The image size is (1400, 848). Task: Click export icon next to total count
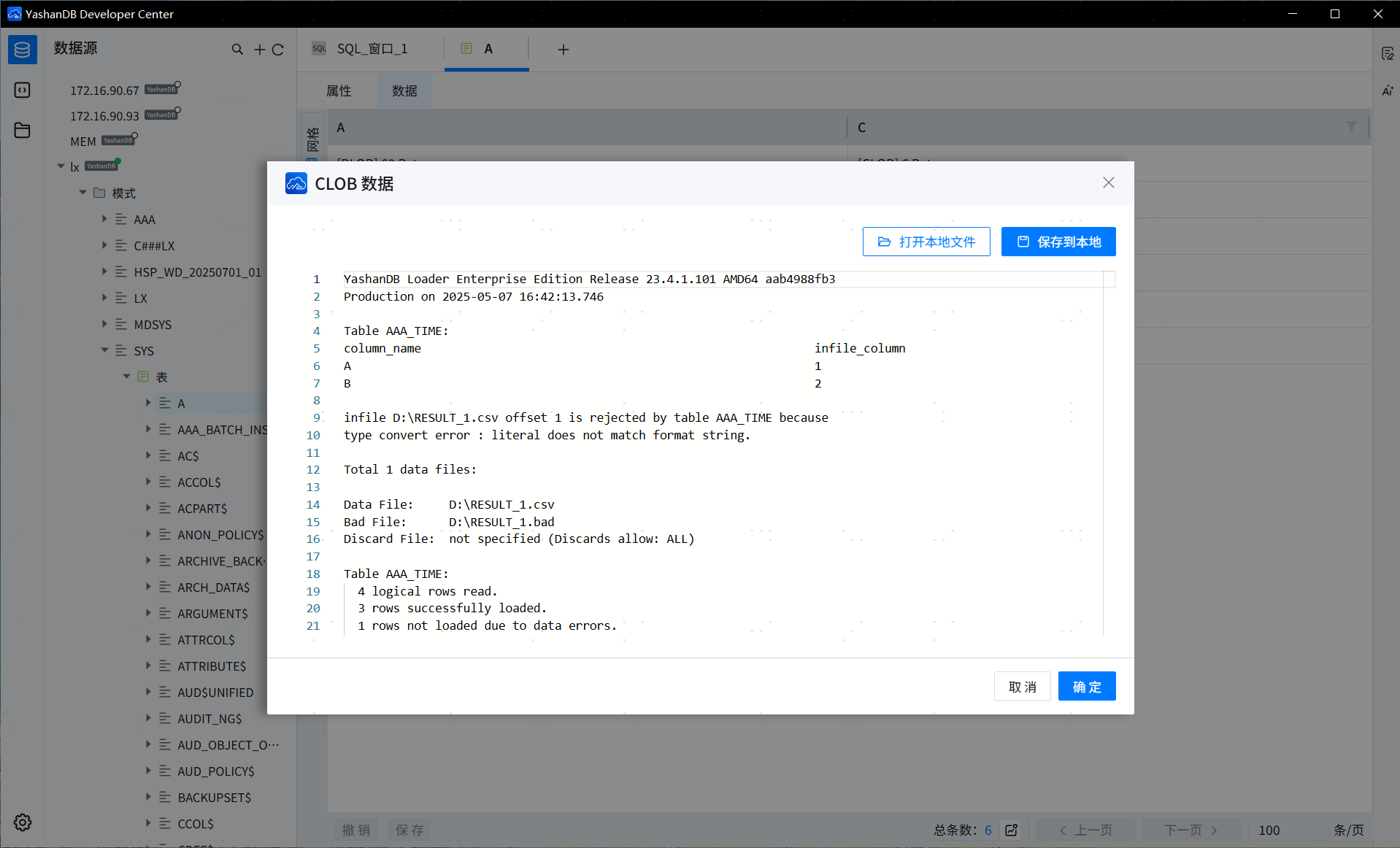tap(1012, 830)
